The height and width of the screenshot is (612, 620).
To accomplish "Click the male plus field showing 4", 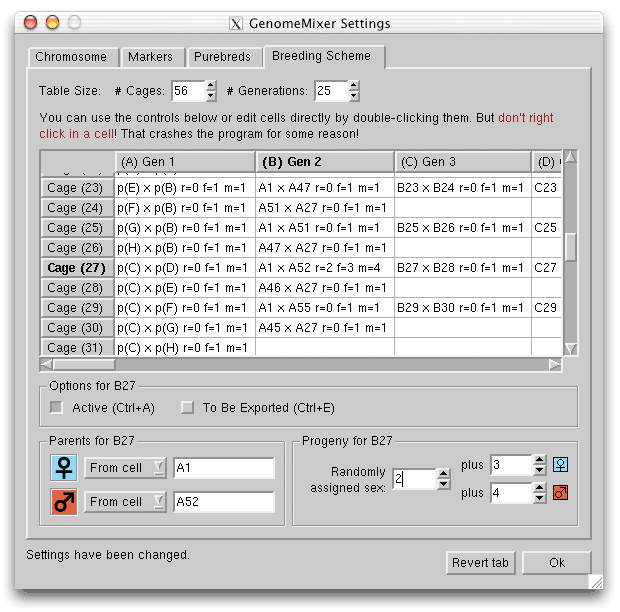I will pos(512,493).
